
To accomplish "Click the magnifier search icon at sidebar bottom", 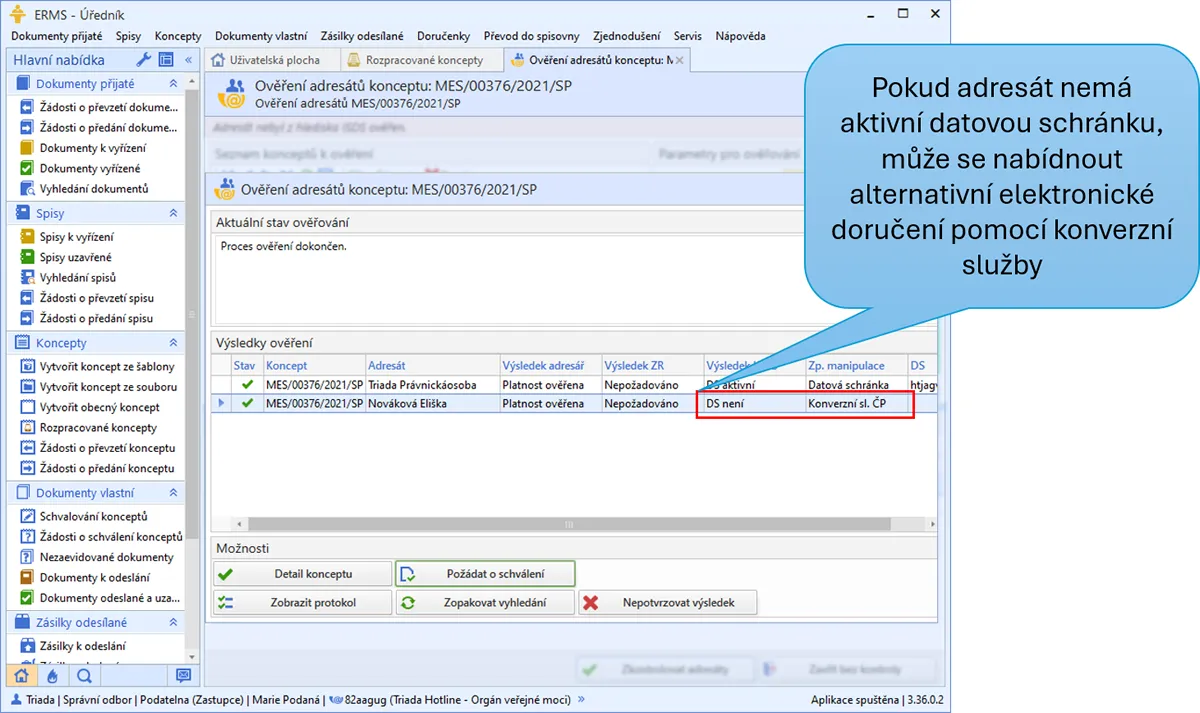I will pos(83,675).
